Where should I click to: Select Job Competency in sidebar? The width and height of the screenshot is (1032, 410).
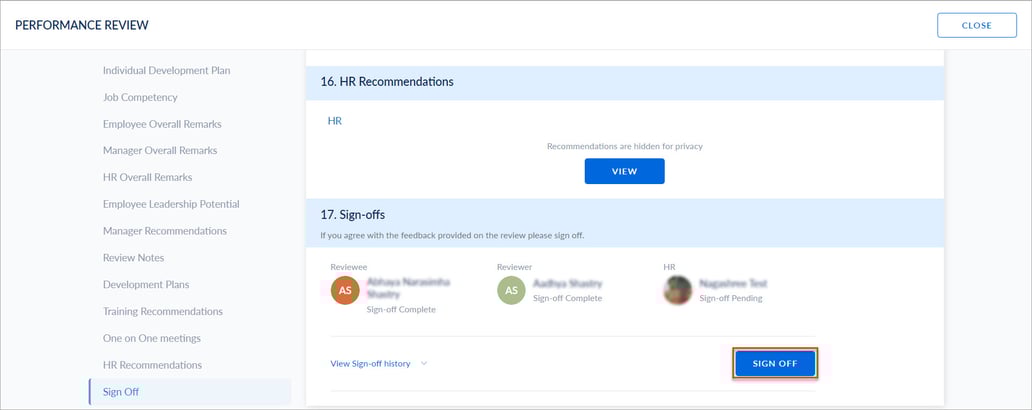pyautogui.click(x=140, y=98)
